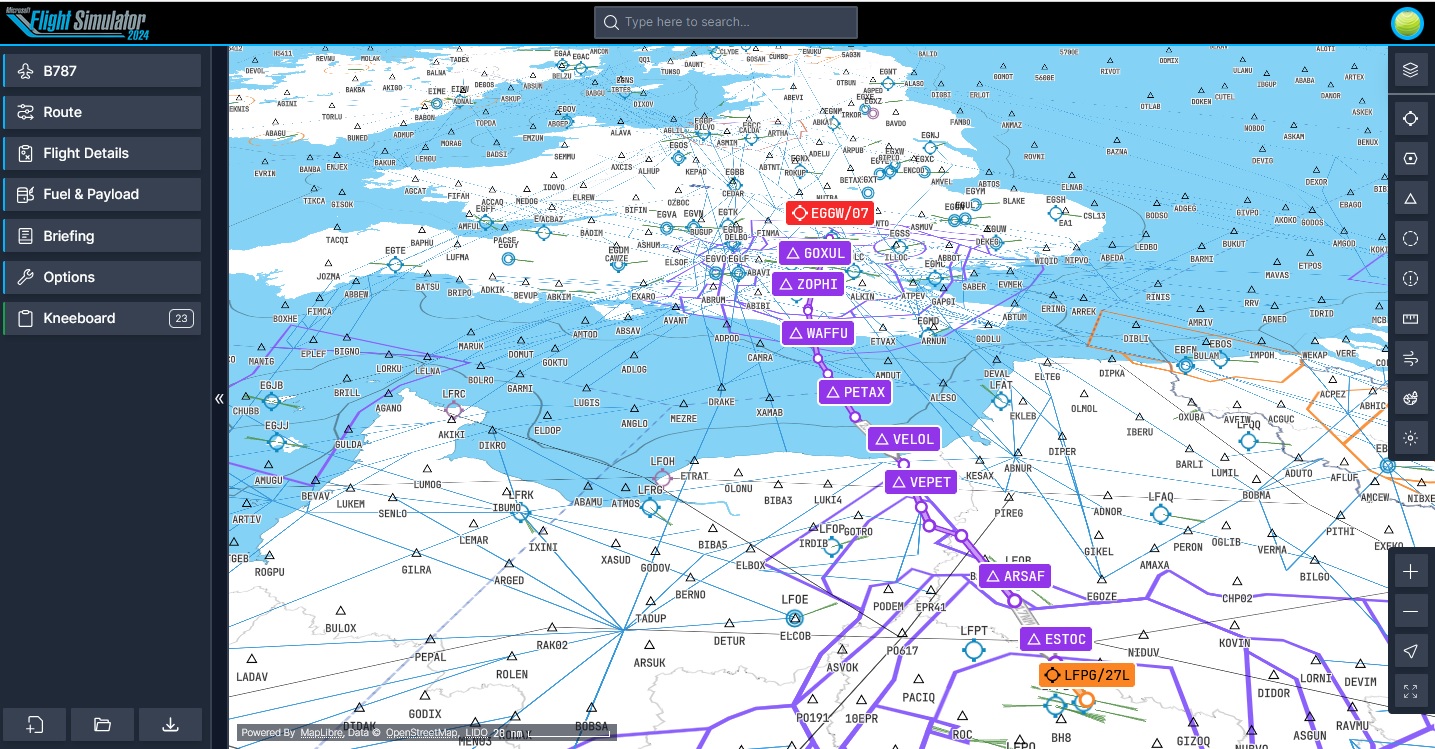
Task: Focus the search input field
Action: point(726,22)
